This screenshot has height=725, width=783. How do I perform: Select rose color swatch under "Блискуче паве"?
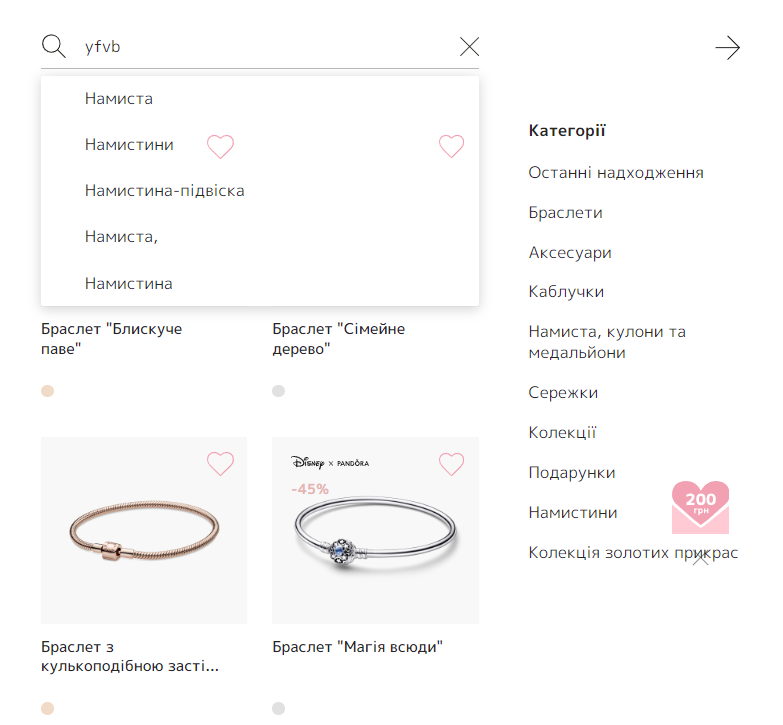[47, 391]
